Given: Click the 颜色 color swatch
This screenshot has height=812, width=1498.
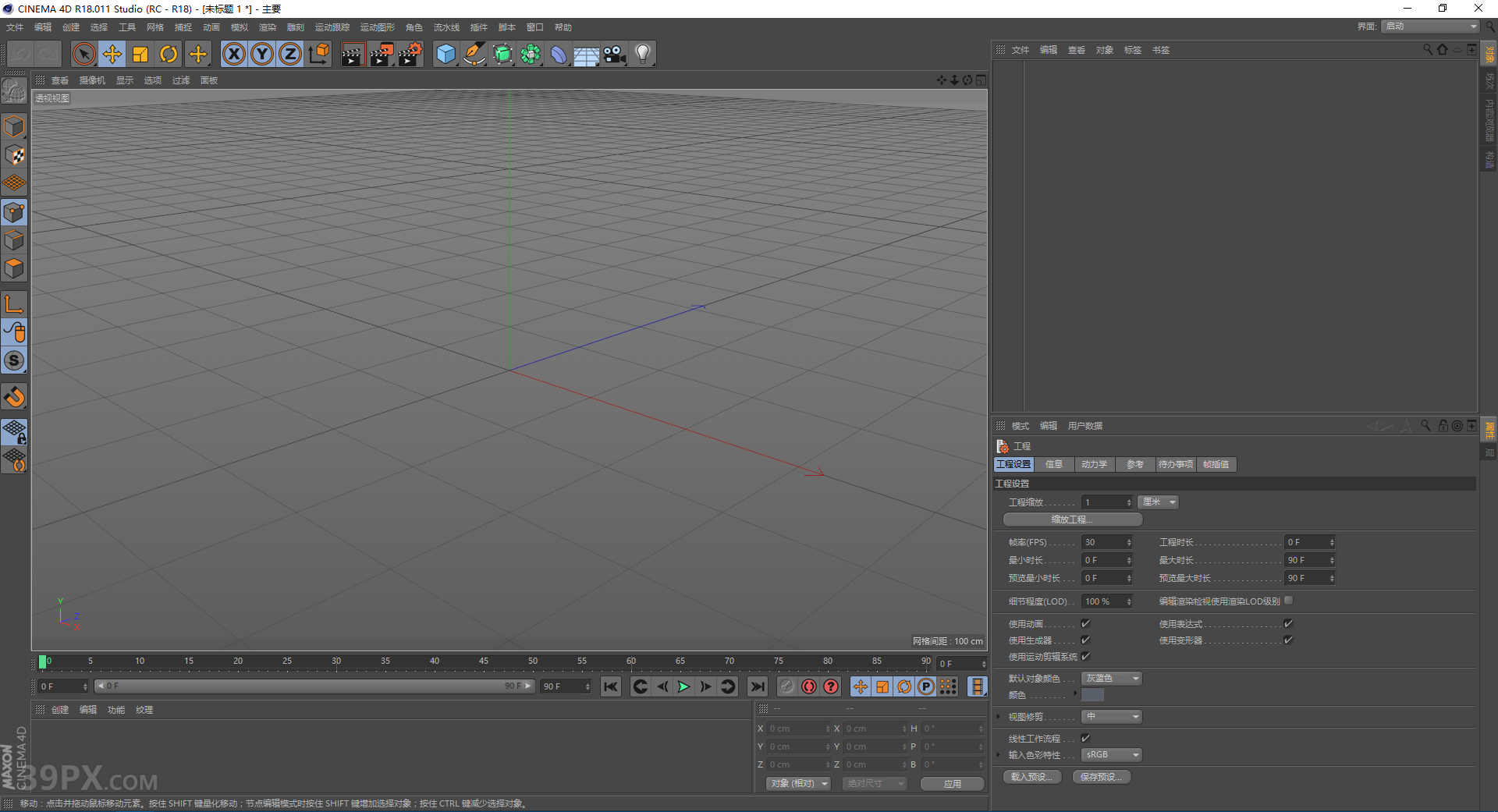Looking at the screenshot, I should pos(1092,694).
